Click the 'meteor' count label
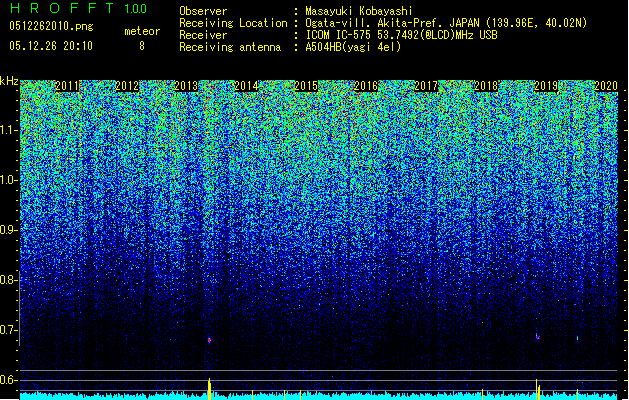 pos(142,31)
